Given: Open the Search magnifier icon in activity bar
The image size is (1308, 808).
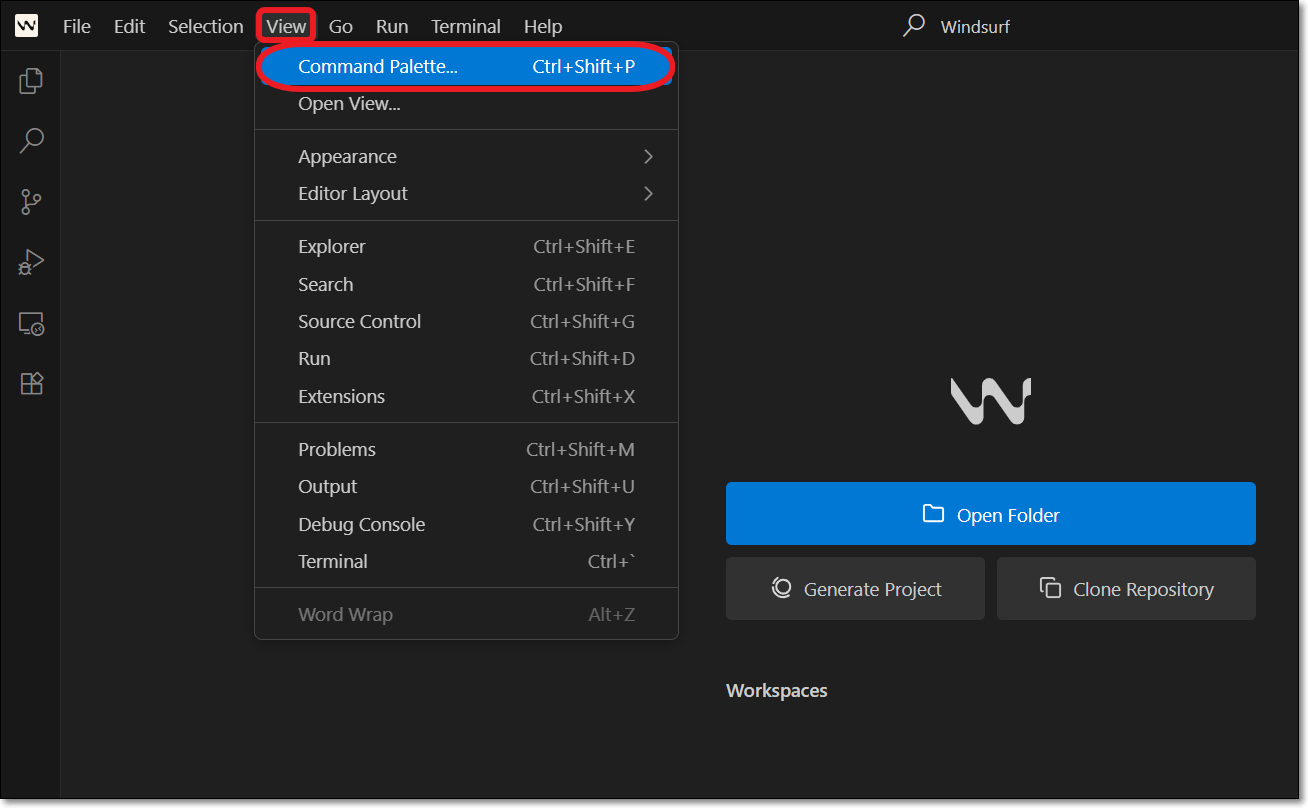Looking at the screenshot, I should [x=31, y=141].
